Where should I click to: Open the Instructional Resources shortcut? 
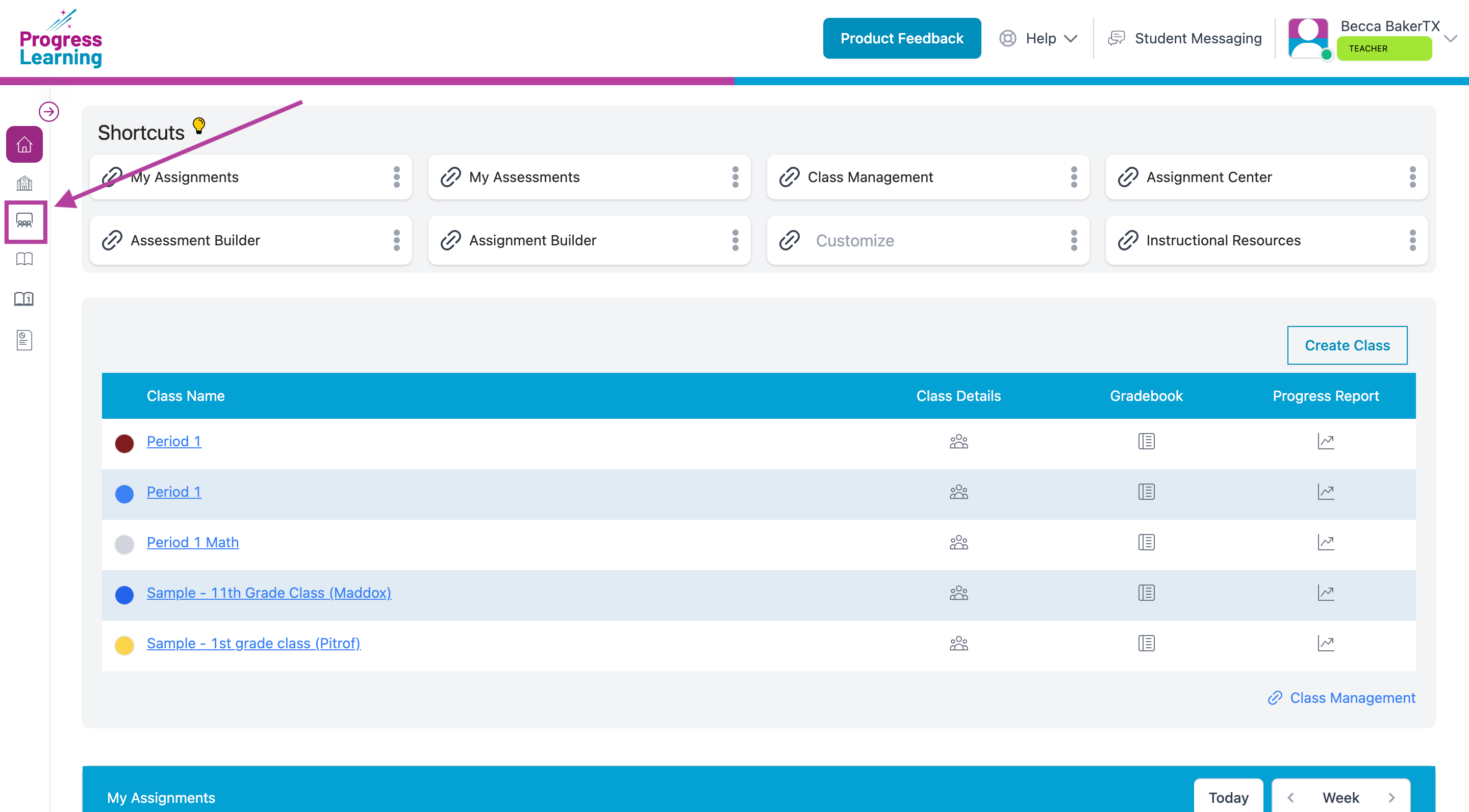tap(1267, 240)
